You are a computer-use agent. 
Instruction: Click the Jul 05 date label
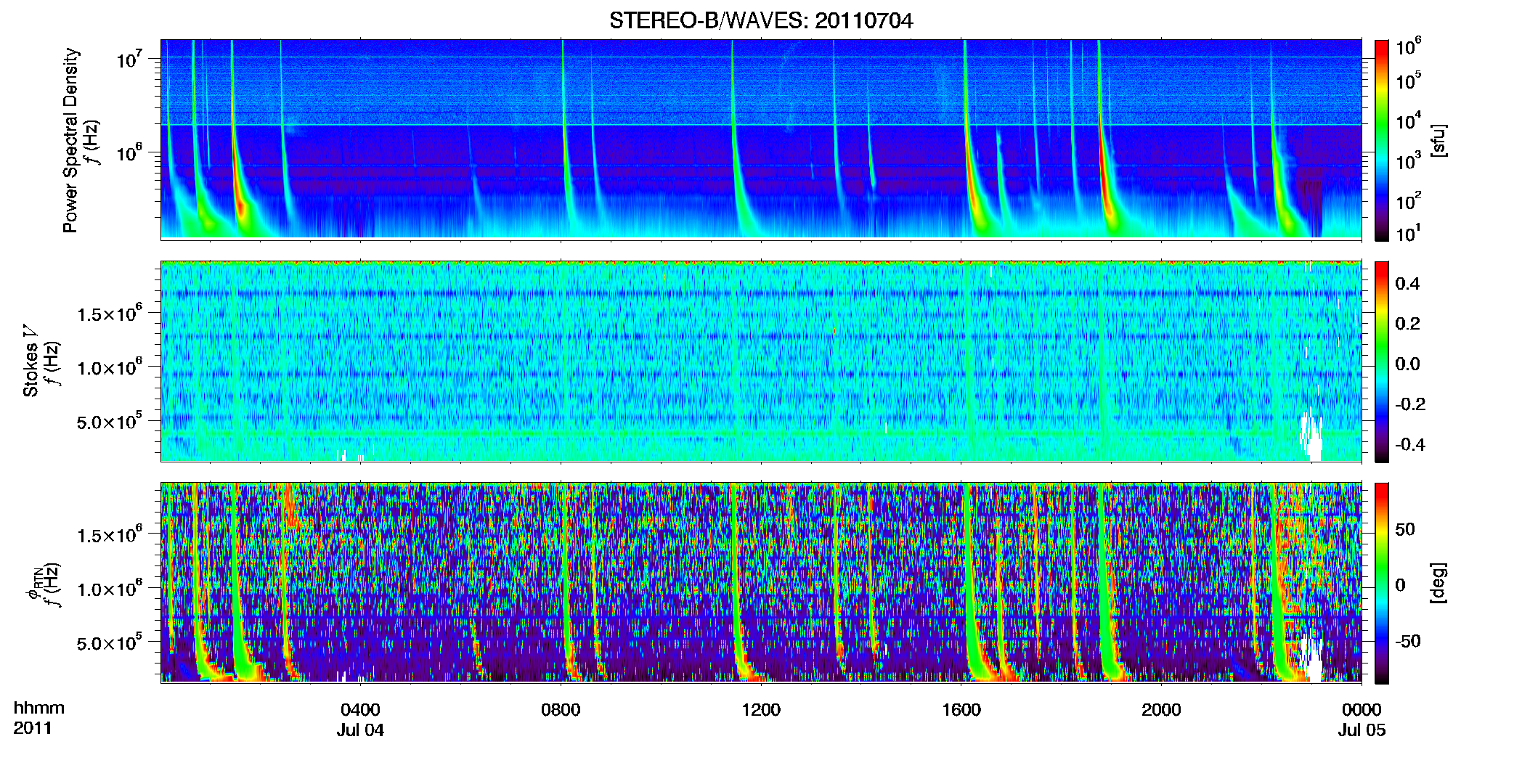(x=1362, y=730)
